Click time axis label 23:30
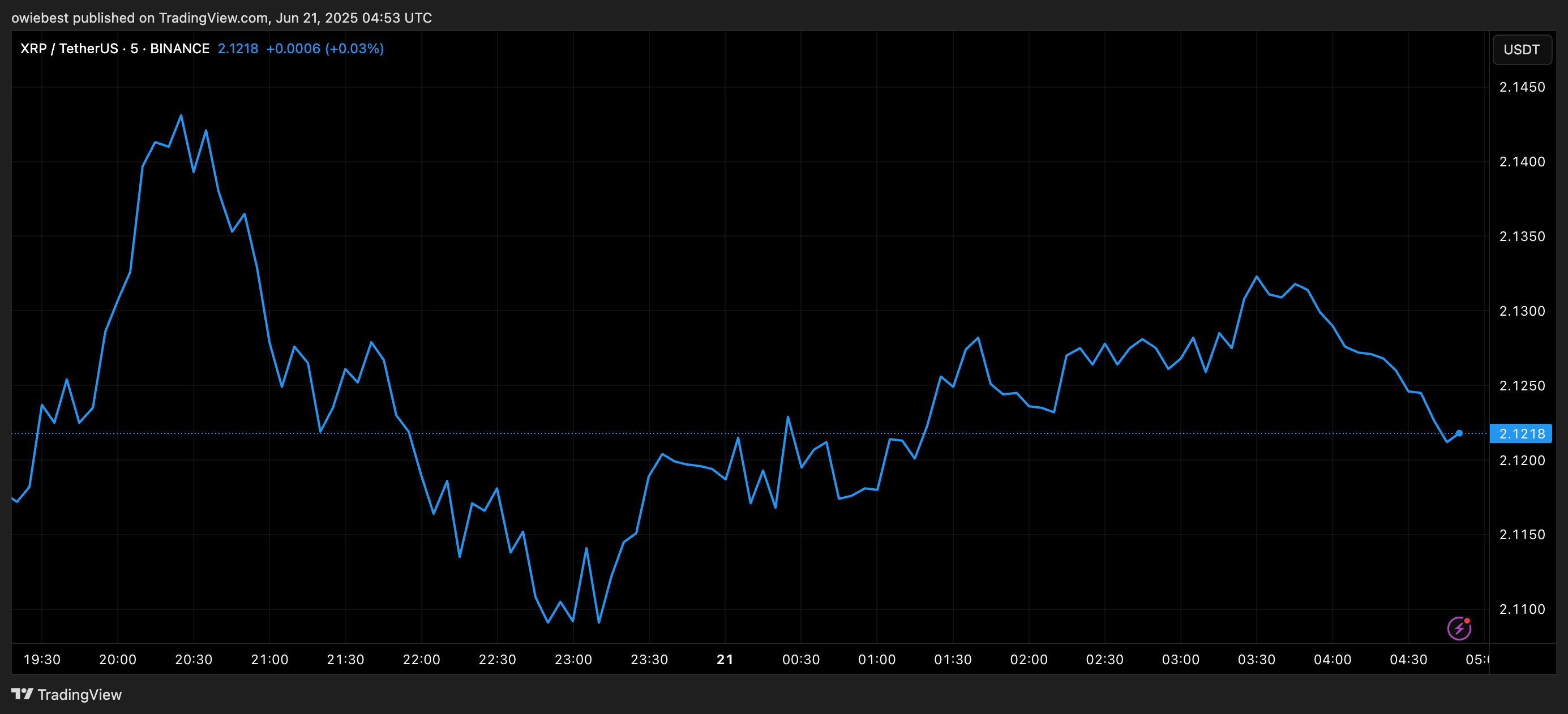The width and height of the screenshot is (1568, 714). 649,660
